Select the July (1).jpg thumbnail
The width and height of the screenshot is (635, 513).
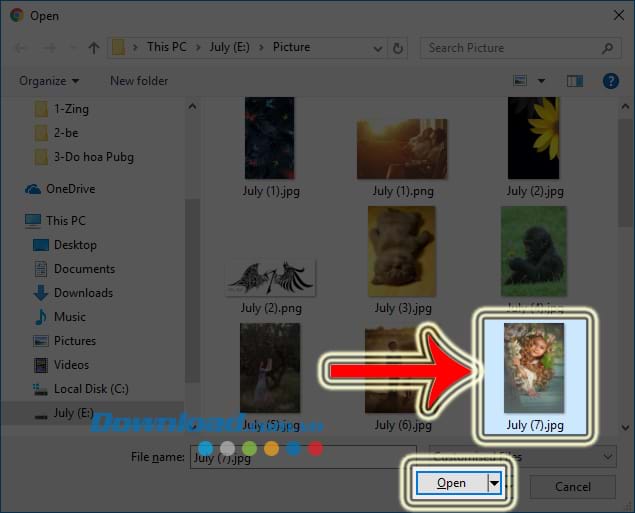point(270,138)
